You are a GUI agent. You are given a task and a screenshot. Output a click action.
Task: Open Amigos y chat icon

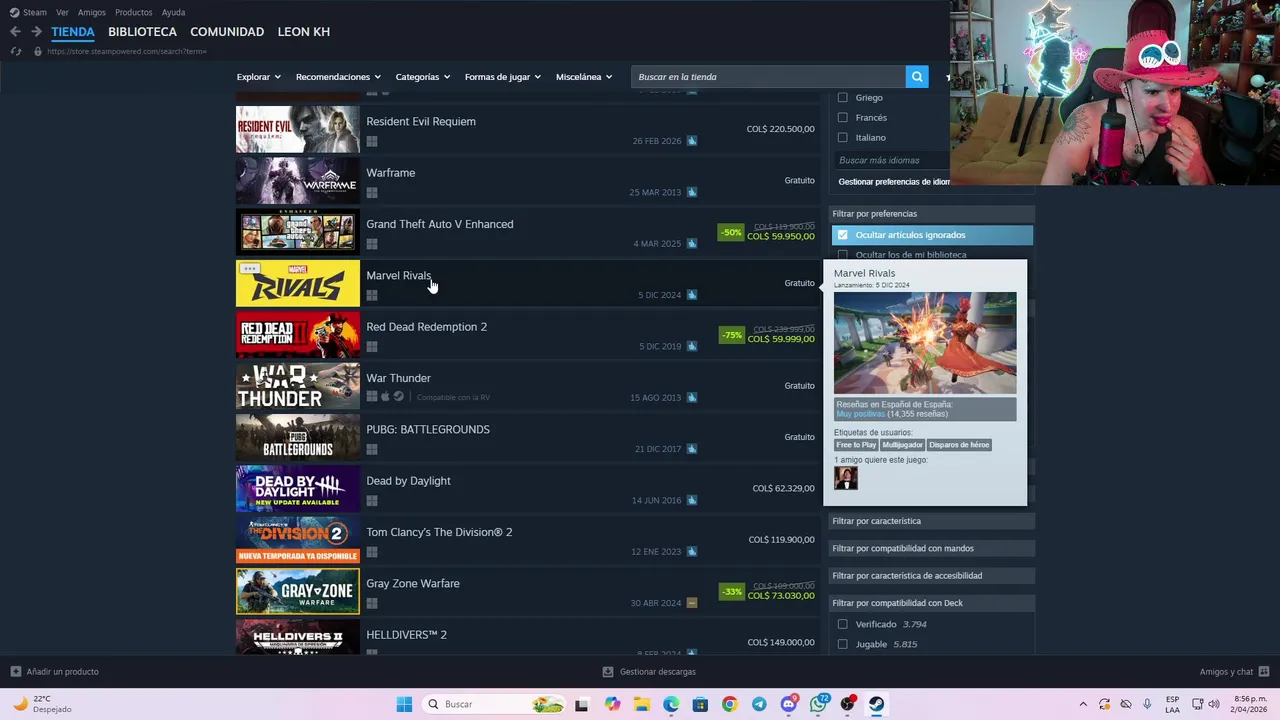[x=1264, y=672]
